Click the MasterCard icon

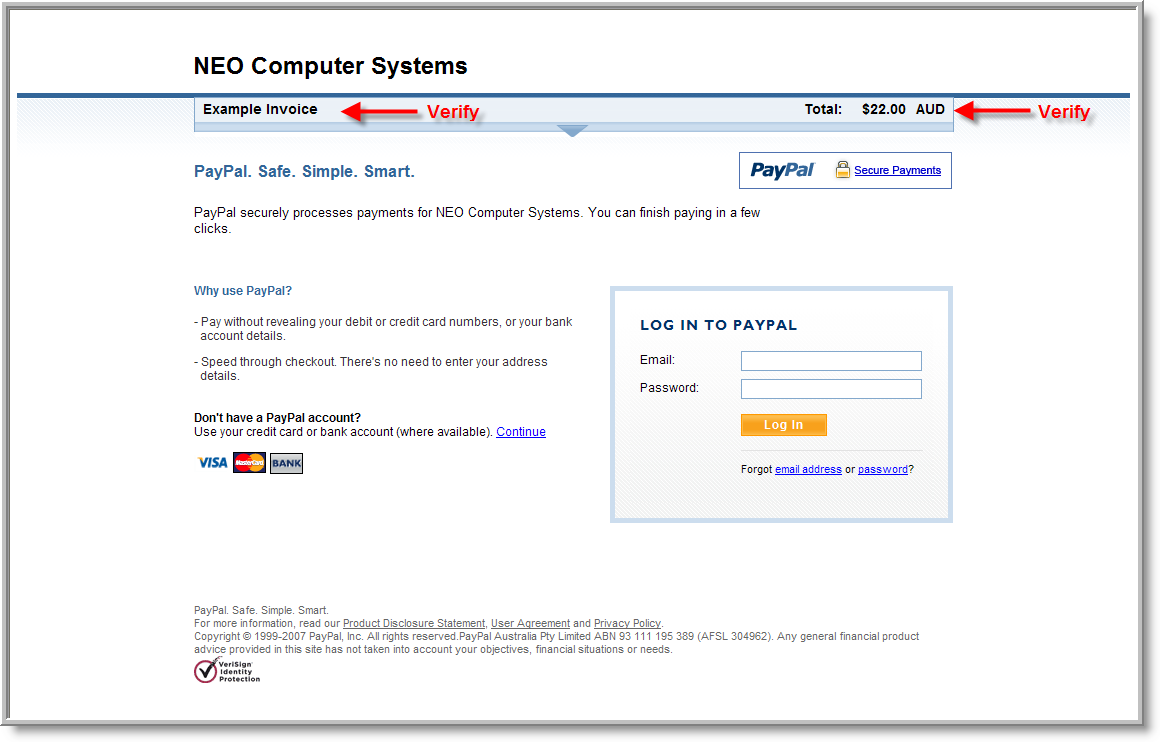click(249, 463)
